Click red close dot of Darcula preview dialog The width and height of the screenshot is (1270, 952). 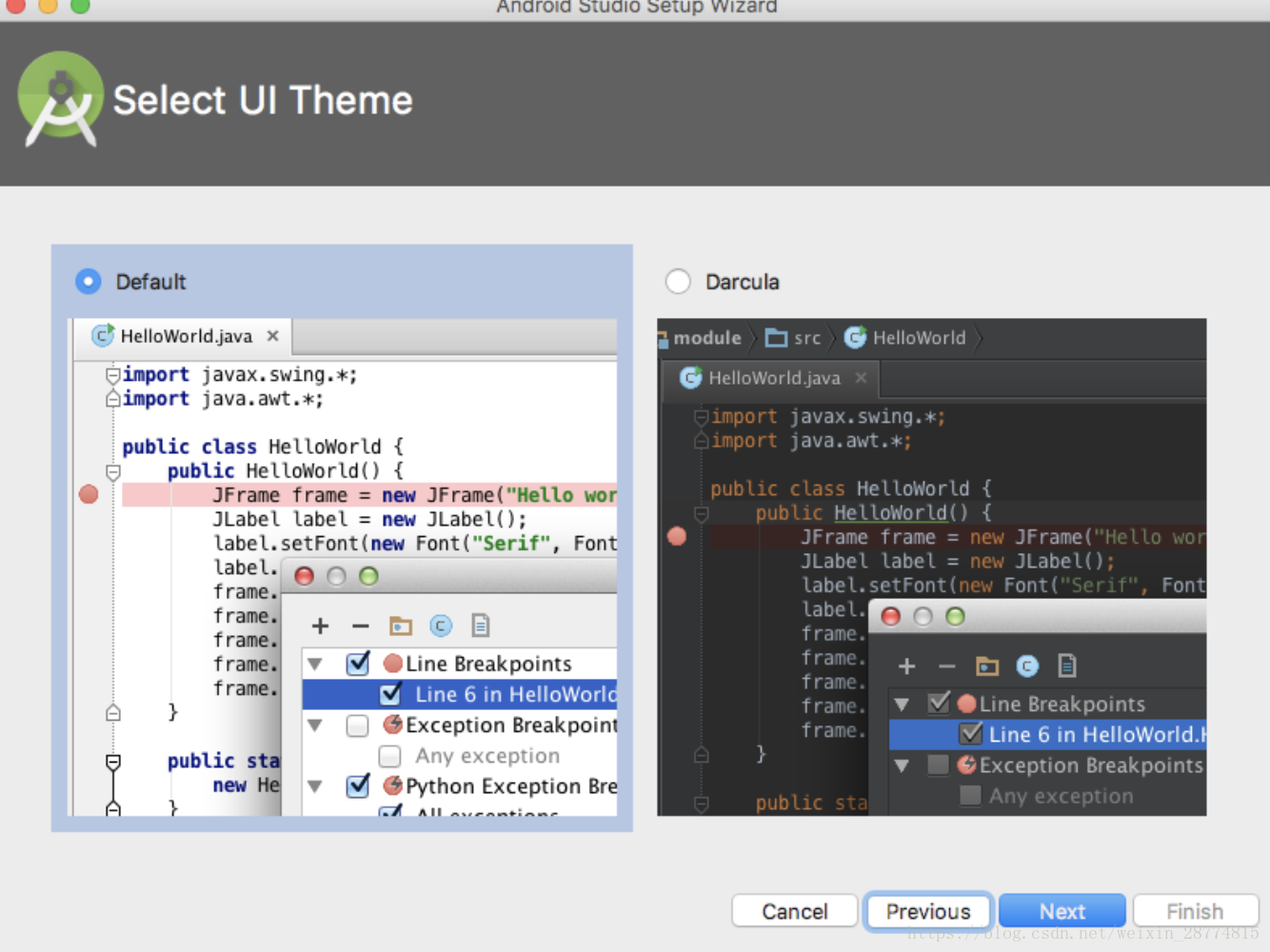coord(891,617)
